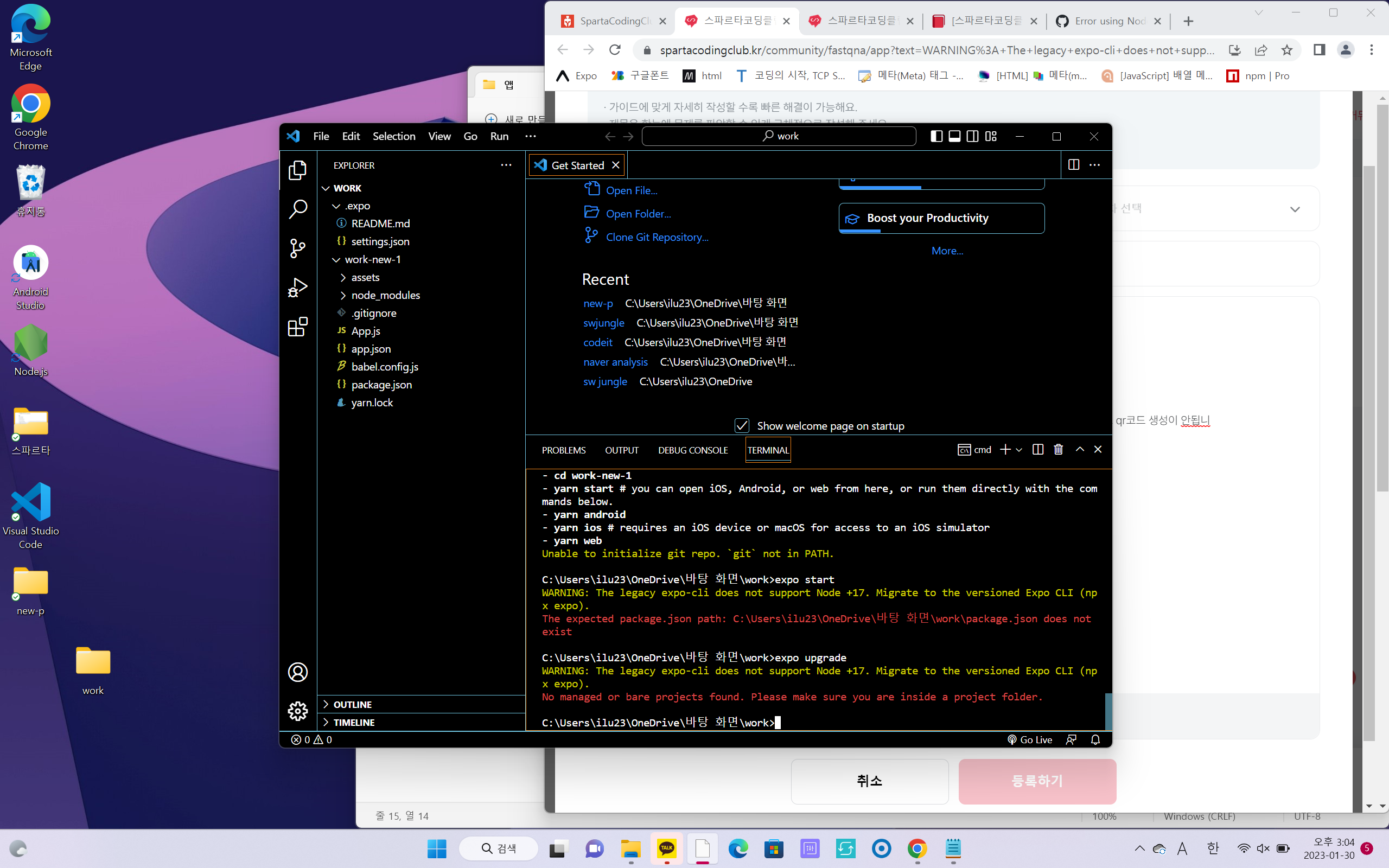Switch to the DEBUG CONSOLE tab
The height and width of the screenshot is (868, 1389).
pos(693,450)
